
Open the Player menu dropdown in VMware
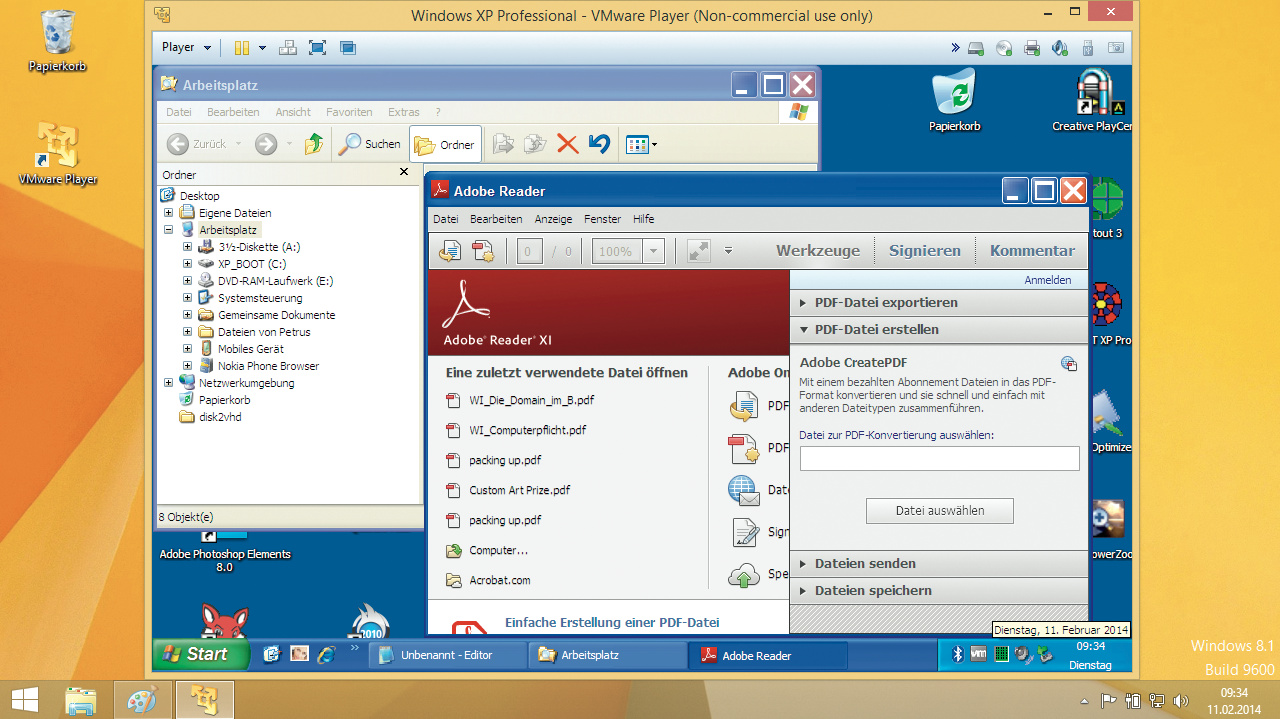187,47
